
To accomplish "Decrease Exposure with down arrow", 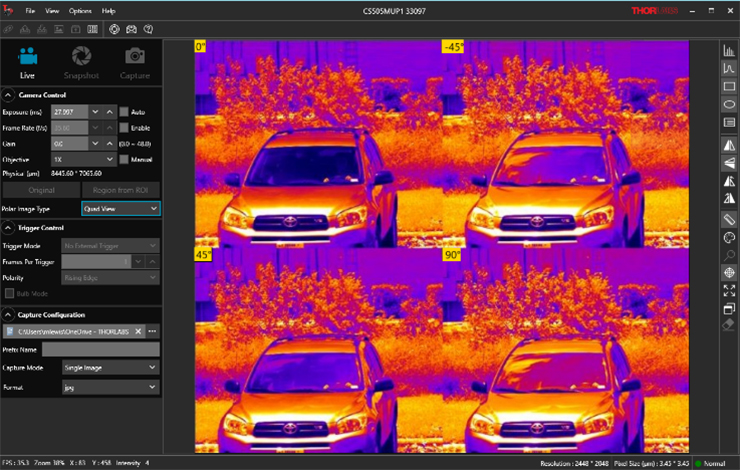I will tap(95, 112).
